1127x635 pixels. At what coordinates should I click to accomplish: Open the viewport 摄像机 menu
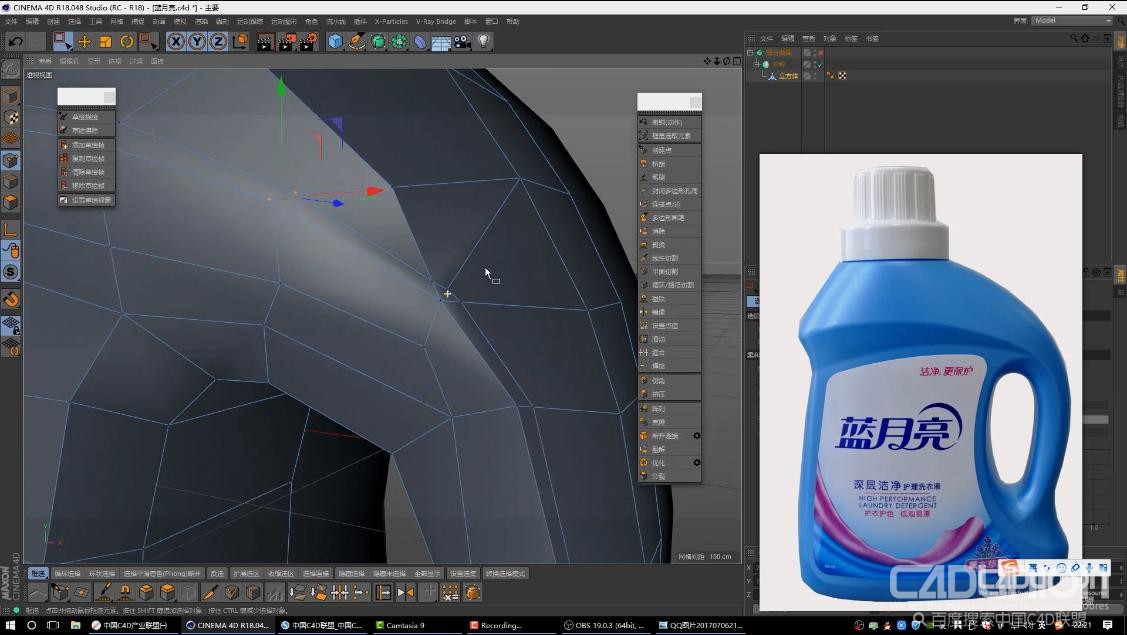pos(69,61)
